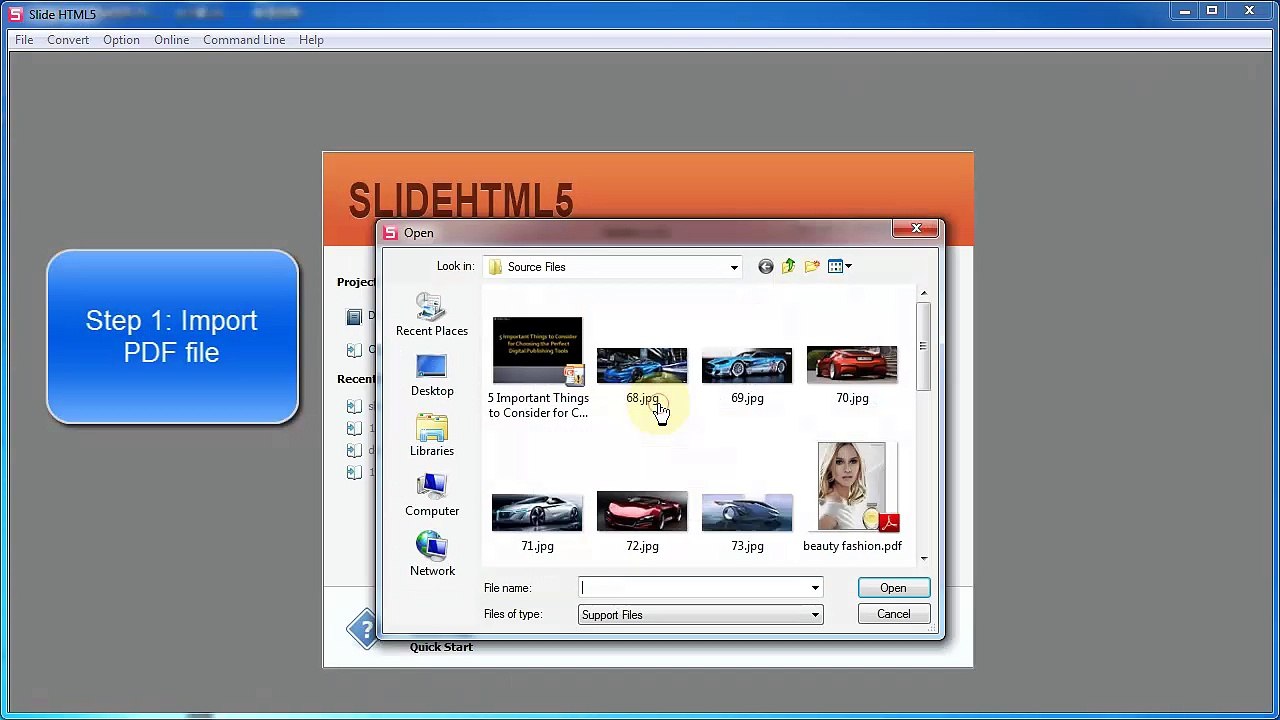The width and height of the screenshot is (1280, 720).
Task: Minimize the Slide HTML5 window
Action: click(x=1185, y=11)
